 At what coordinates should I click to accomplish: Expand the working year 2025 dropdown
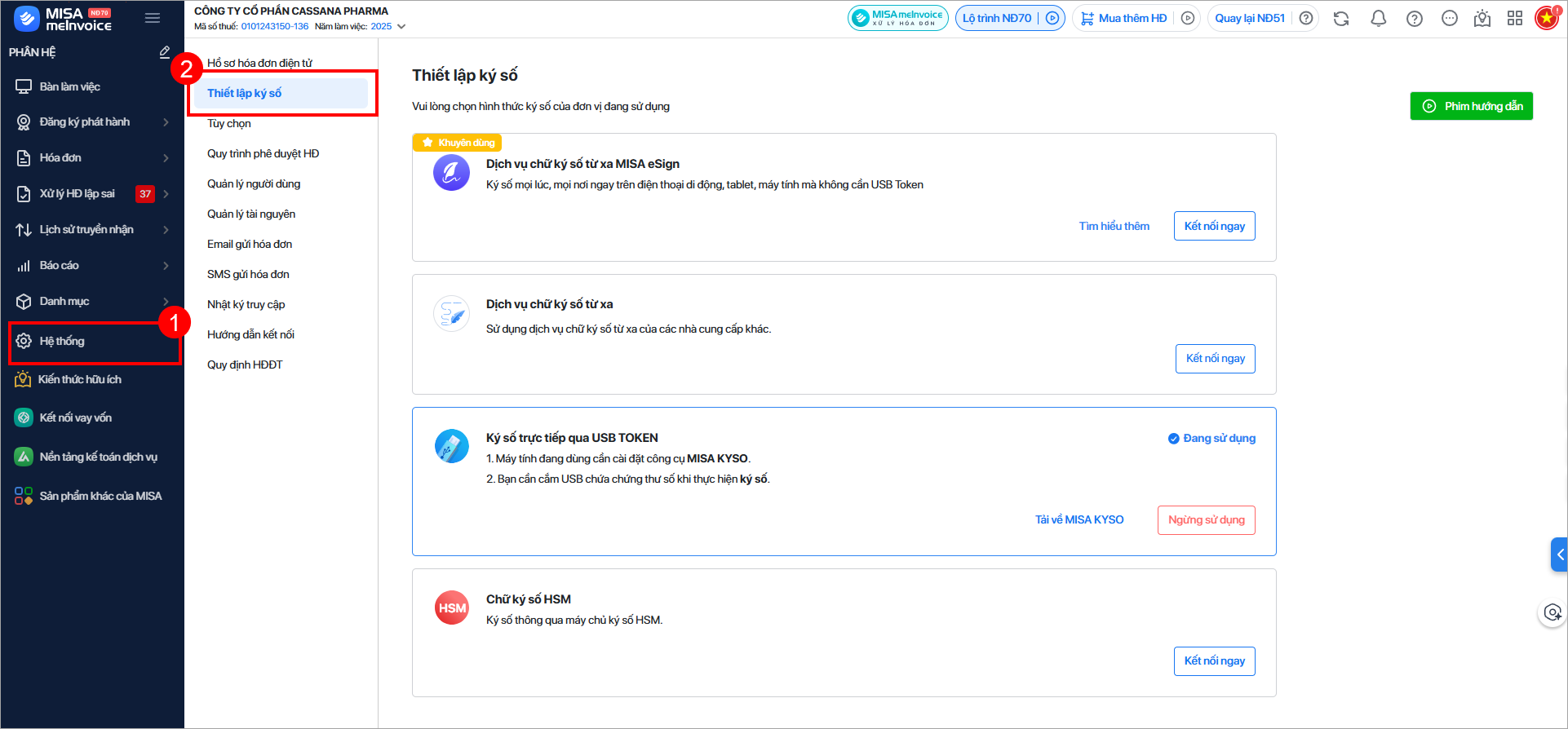click(401, 27)
